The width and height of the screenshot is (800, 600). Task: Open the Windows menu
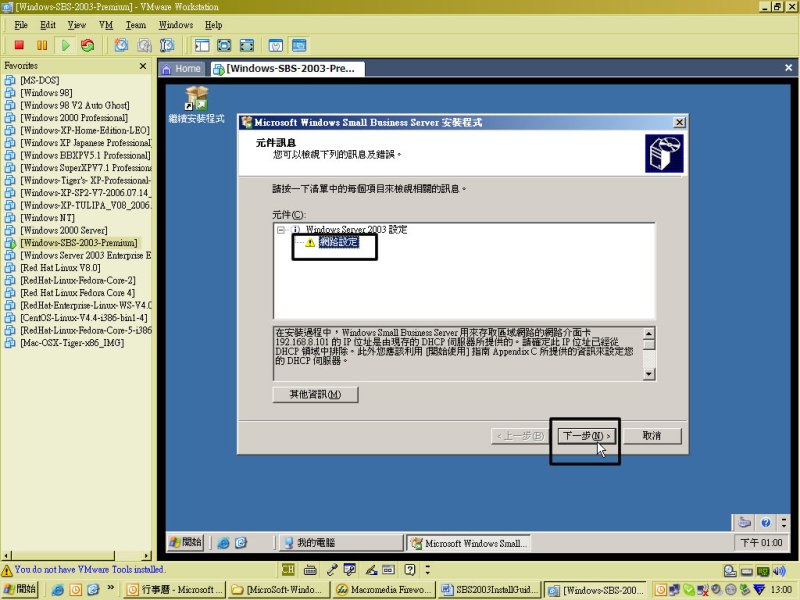click(x=176, y=25)
